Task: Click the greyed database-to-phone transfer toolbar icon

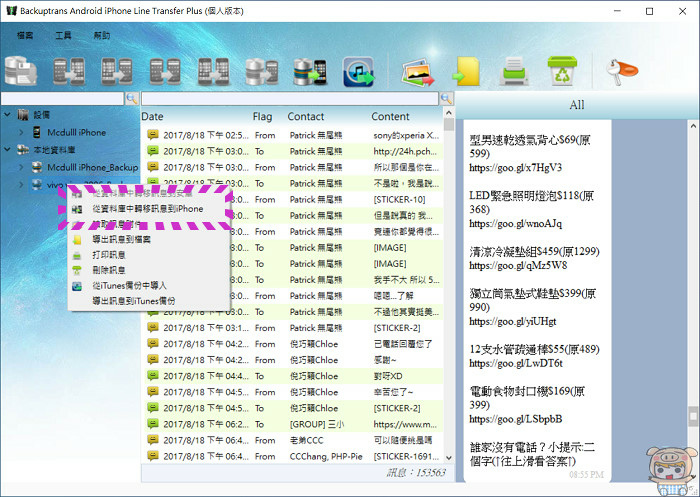Action: coord(262,71)
